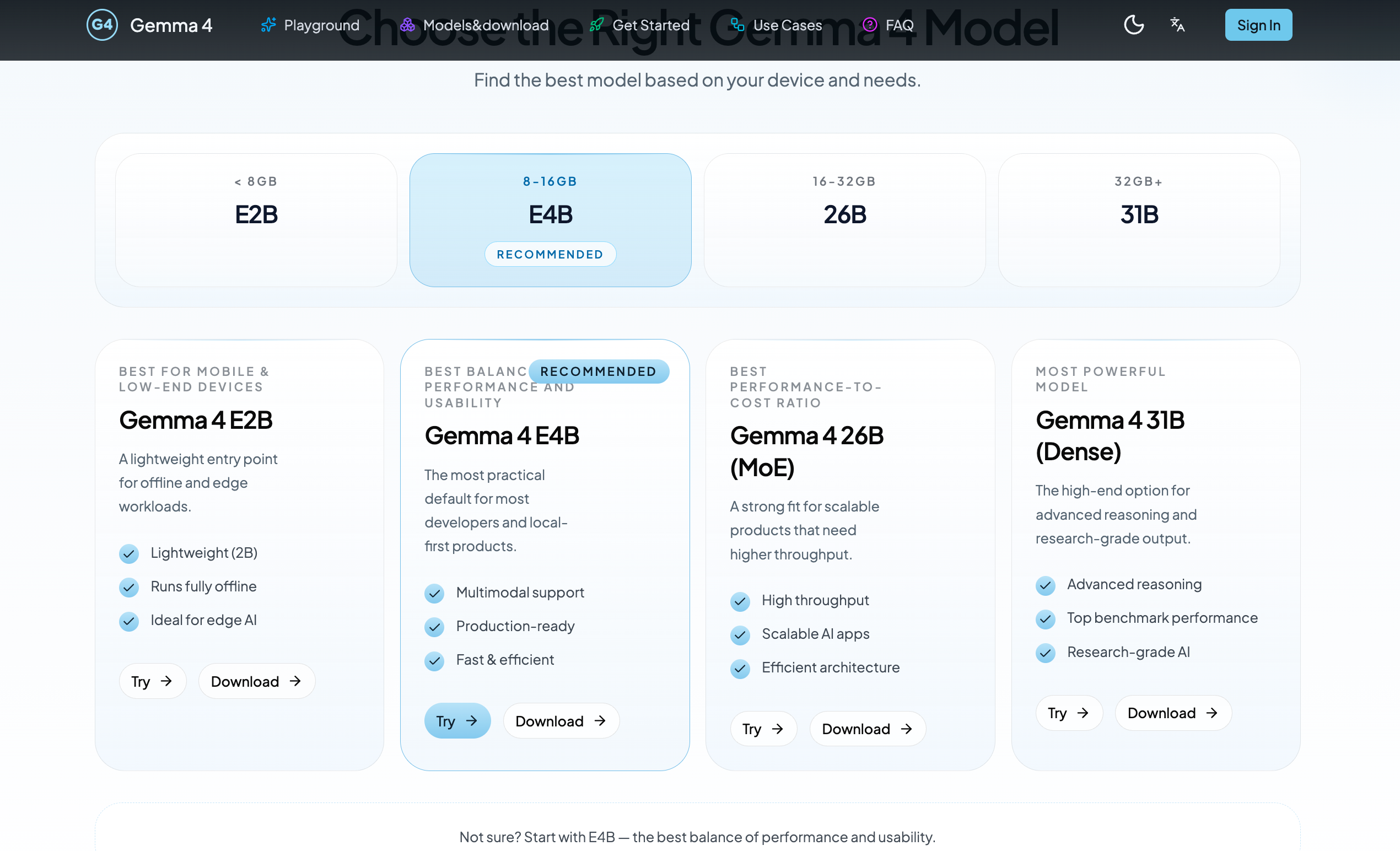Expand the Try arrow on Gemma 4 31B

pyautogui.click(x=1084, y=713)
